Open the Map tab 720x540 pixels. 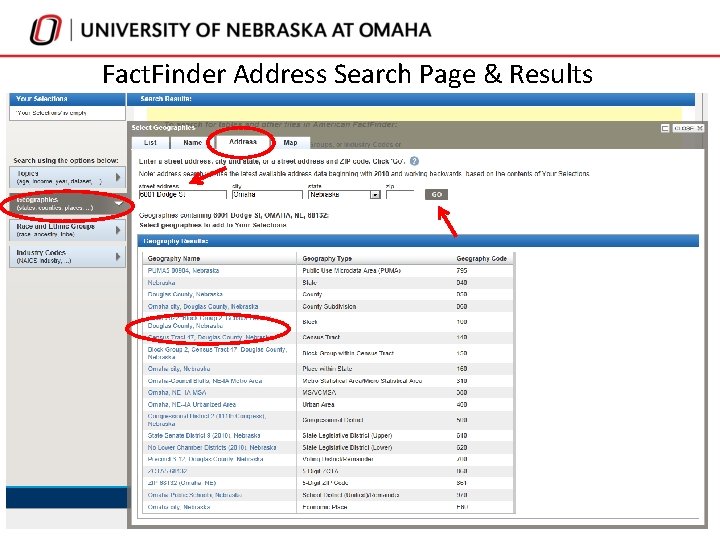290,143
